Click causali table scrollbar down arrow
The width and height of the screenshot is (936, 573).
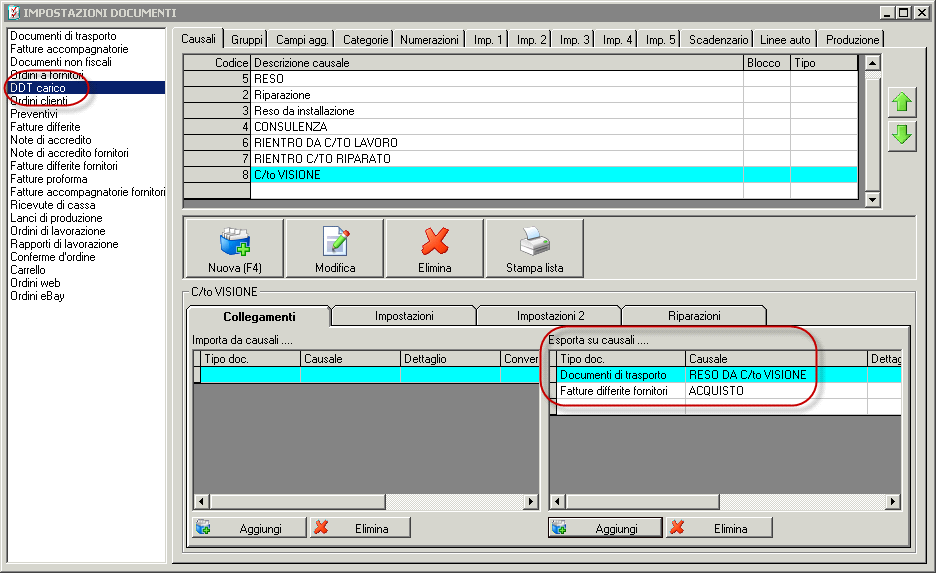(x=873, y=200)
